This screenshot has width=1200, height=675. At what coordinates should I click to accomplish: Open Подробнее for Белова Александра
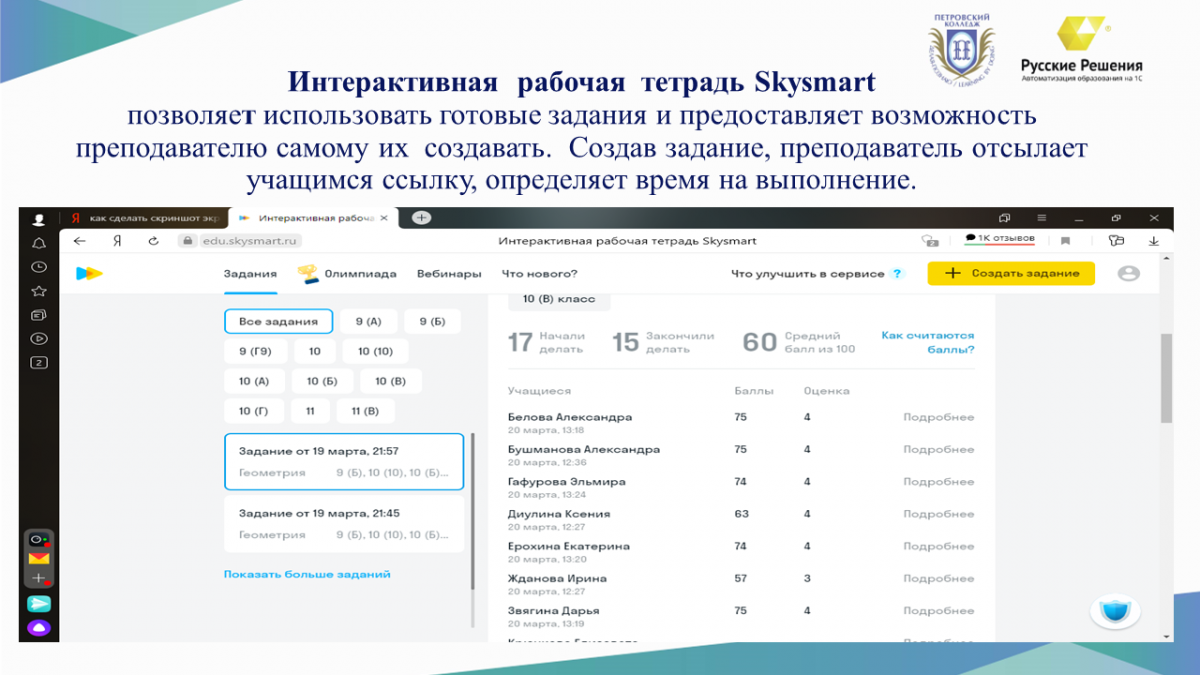pyautogui.click(x=938, y=418)
